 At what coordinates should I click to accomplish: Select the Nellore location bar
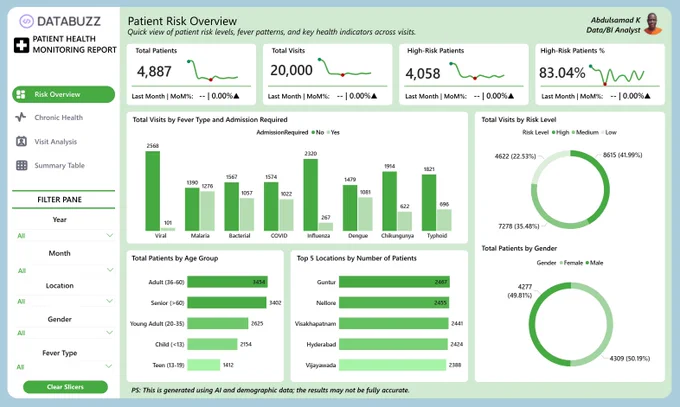click(394, 302)
